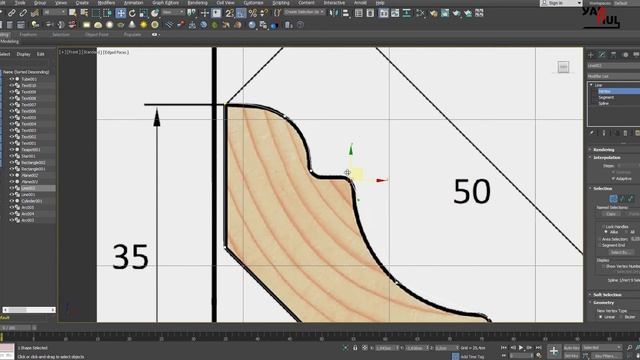Toggle the Show Vertex Numbers checkbox
Screen dimensions: 640x360
coord(603,266)
